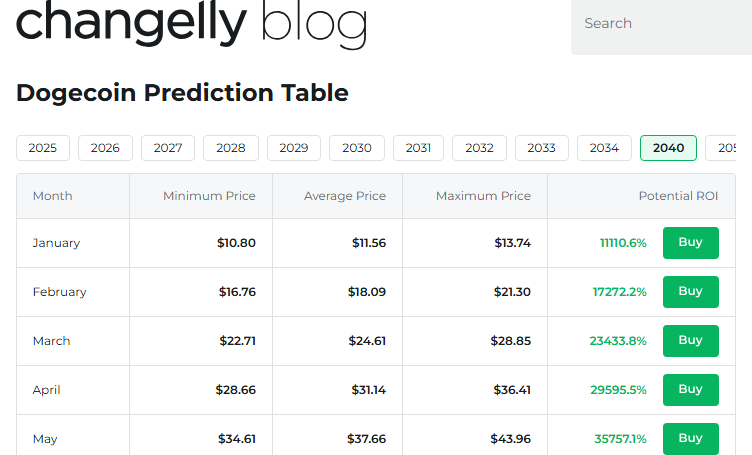The image size is (752, 455).
Task: Click the Potential ROI column header
Action: coord(678,196)
